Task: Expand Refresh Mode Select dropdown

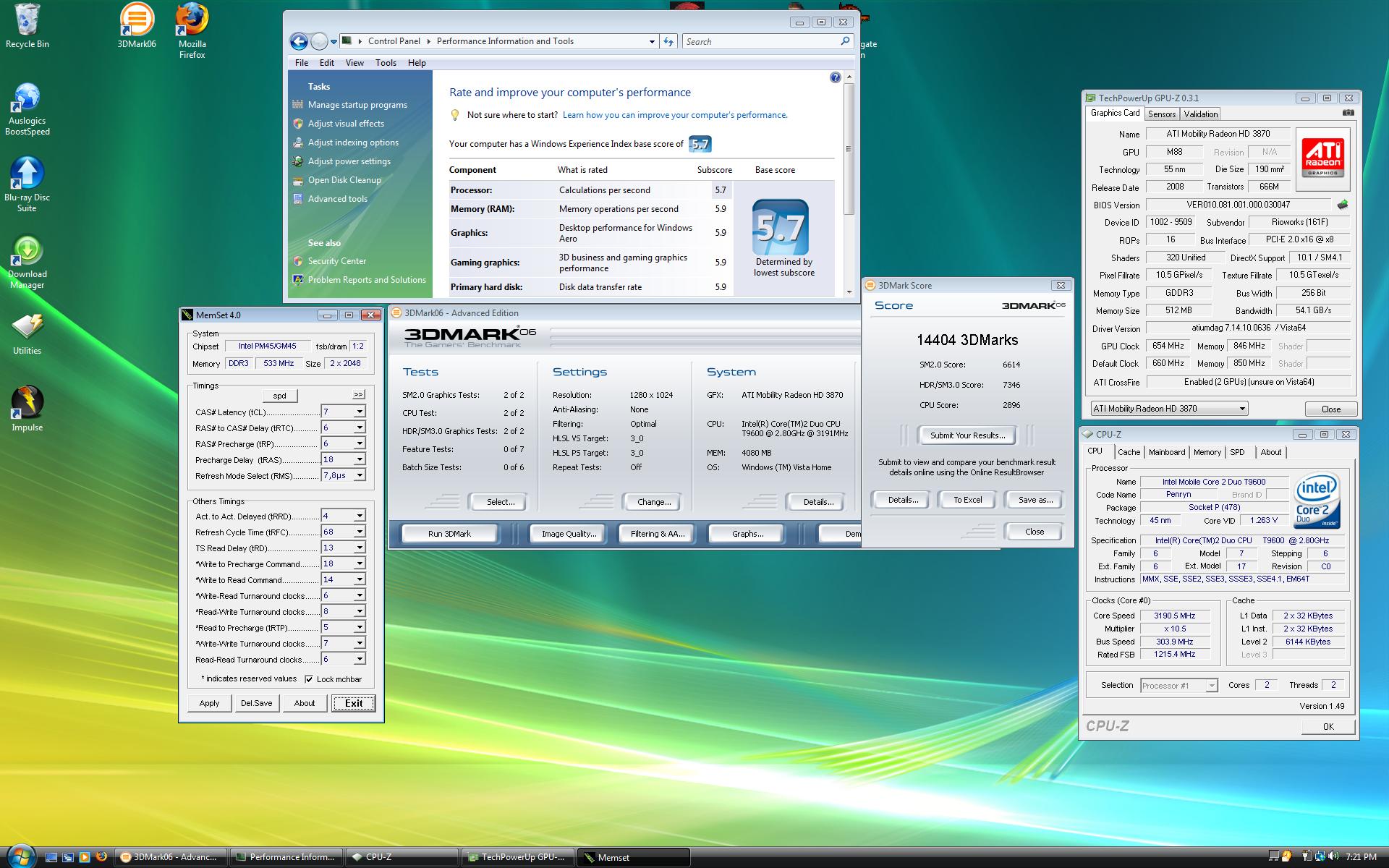Action: pyautogui.click(x=359, y=475)
